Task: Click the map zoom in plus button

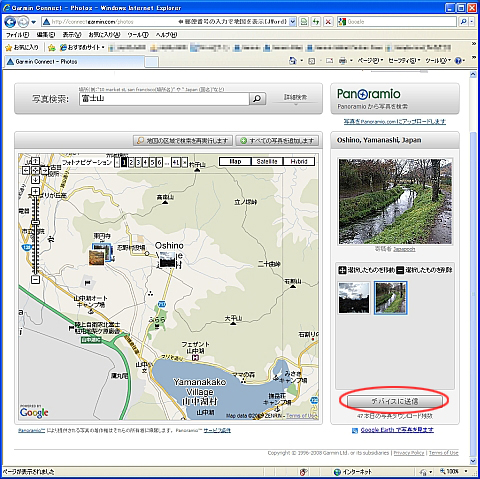Action: [35, 191]
